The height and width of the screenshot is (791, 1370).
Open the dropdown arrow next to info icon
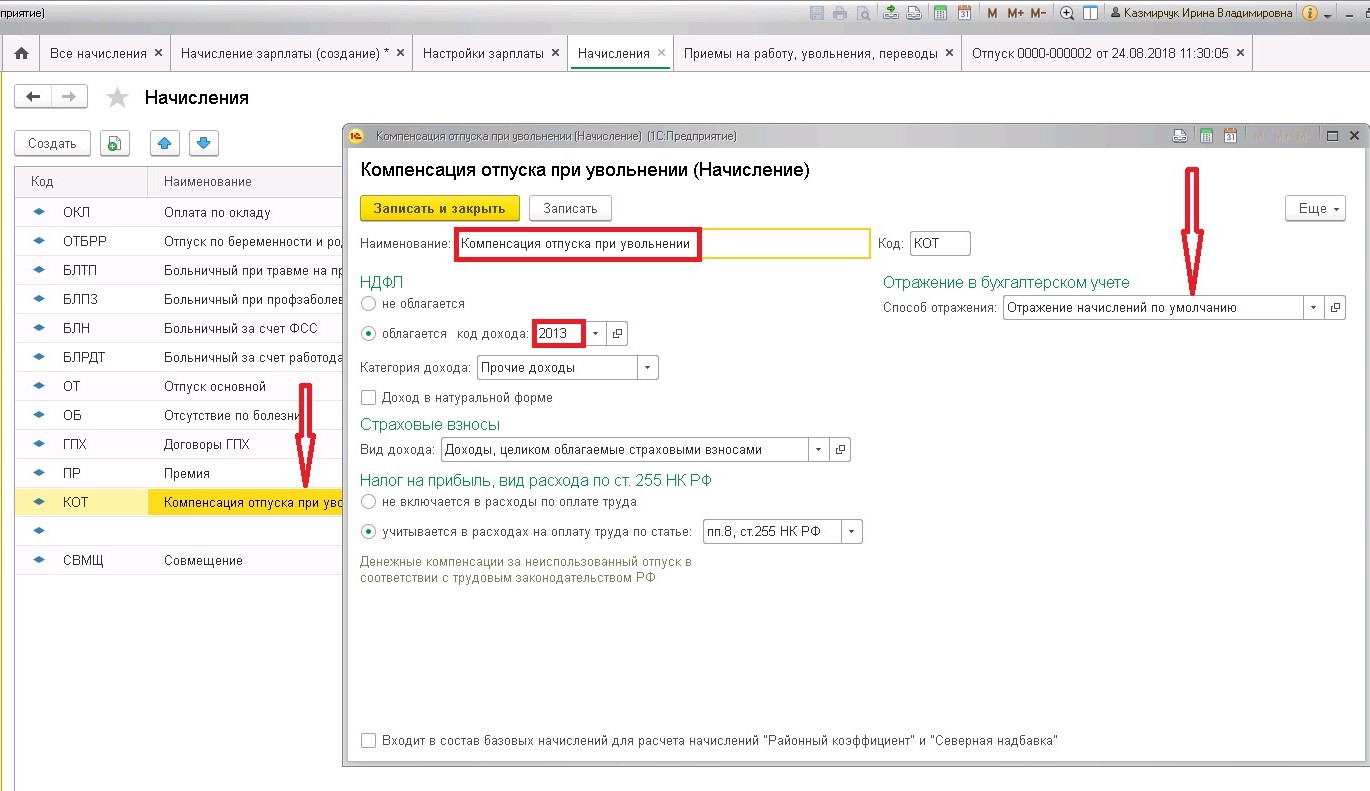click(1327, 15)
